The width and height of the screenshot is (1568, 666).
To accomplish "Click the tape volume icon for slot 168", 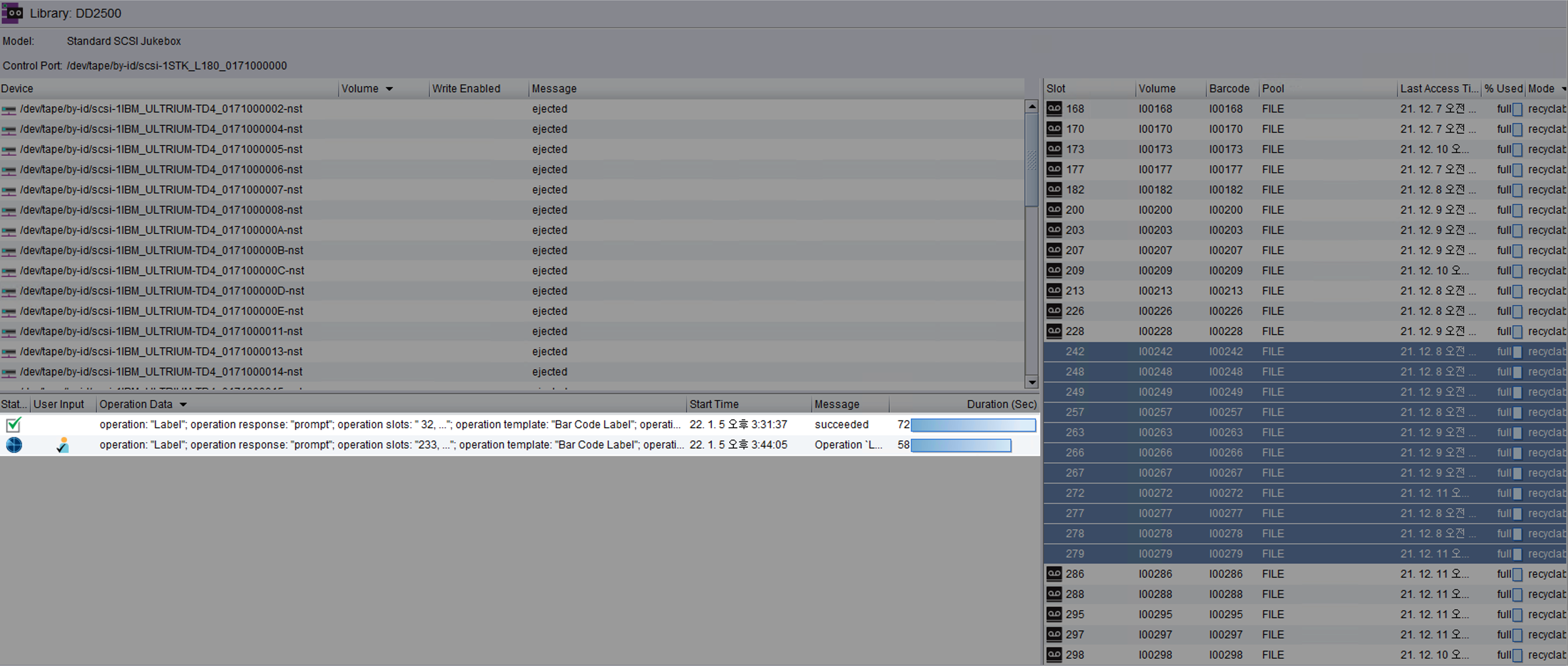I will pyautogui.click(x=1054, y=109).
